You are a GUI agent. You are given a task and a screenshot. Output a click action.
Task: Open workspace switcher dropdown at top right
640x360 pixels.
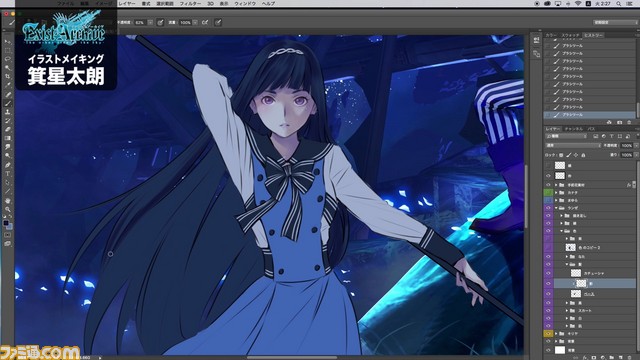pos(615,22)
